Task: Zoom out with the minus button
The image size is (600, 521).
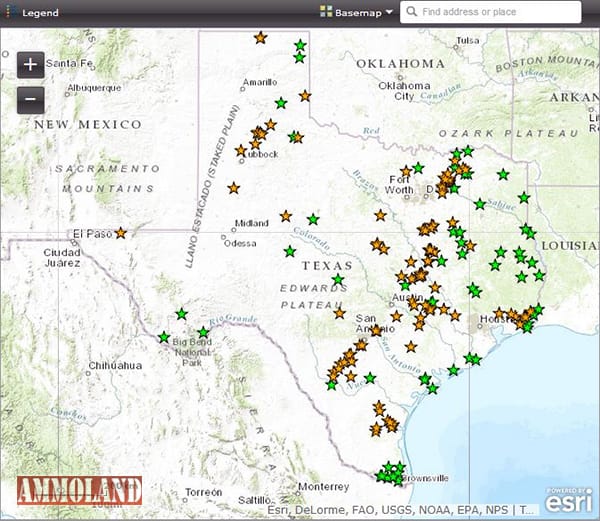Action: [30, 100]
